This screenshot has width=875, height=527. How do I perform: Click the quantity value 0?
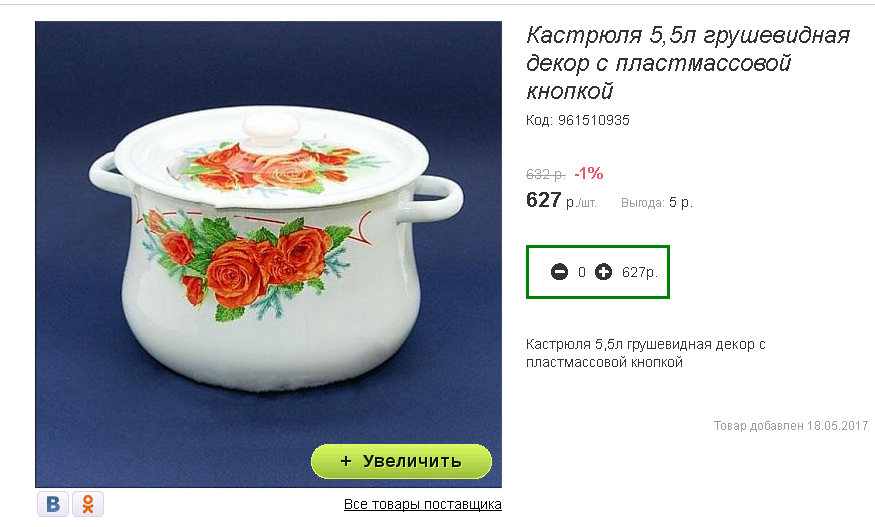582,272
